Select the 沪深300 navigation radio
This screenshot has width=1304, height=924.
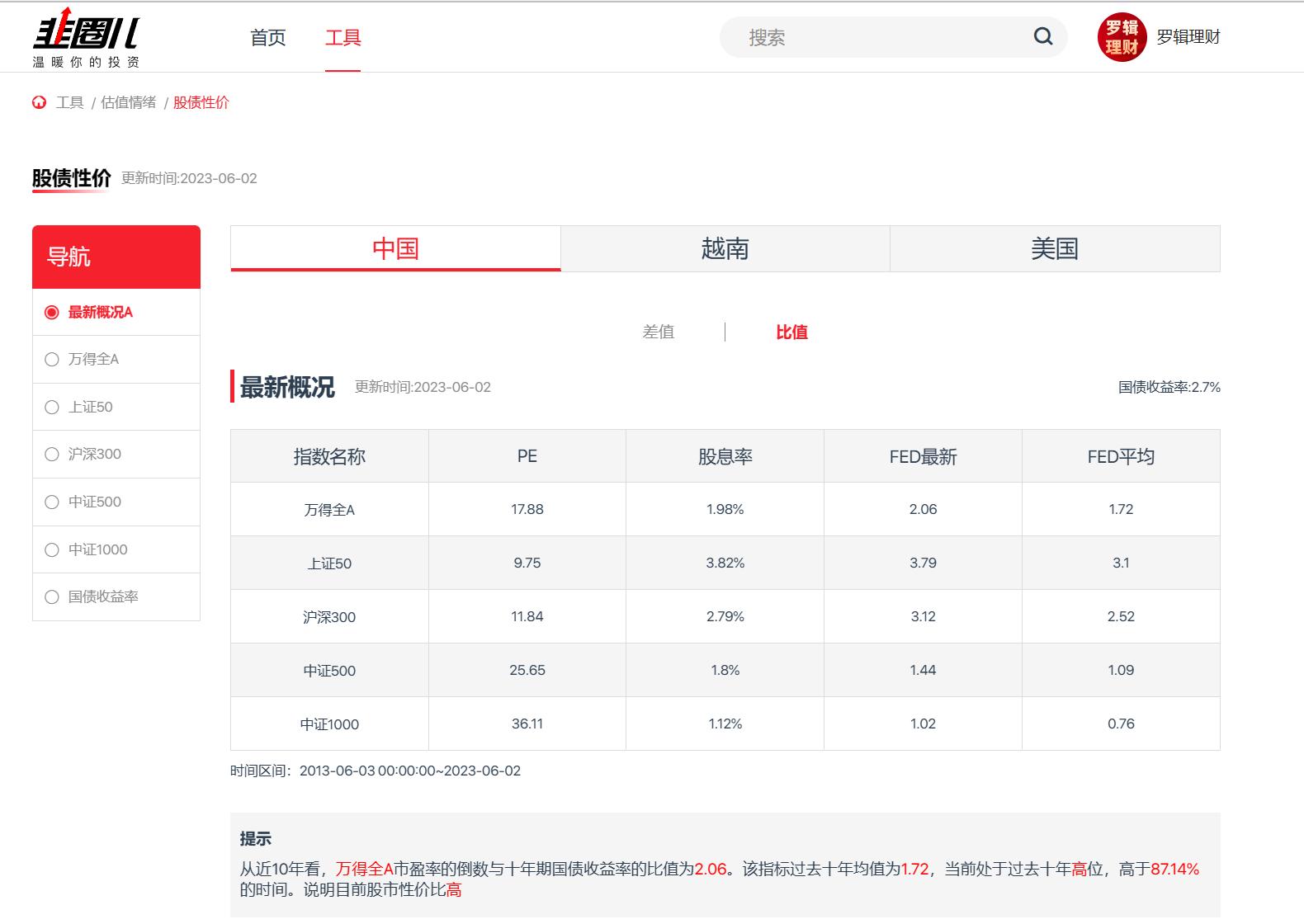(x=52, y=454)
